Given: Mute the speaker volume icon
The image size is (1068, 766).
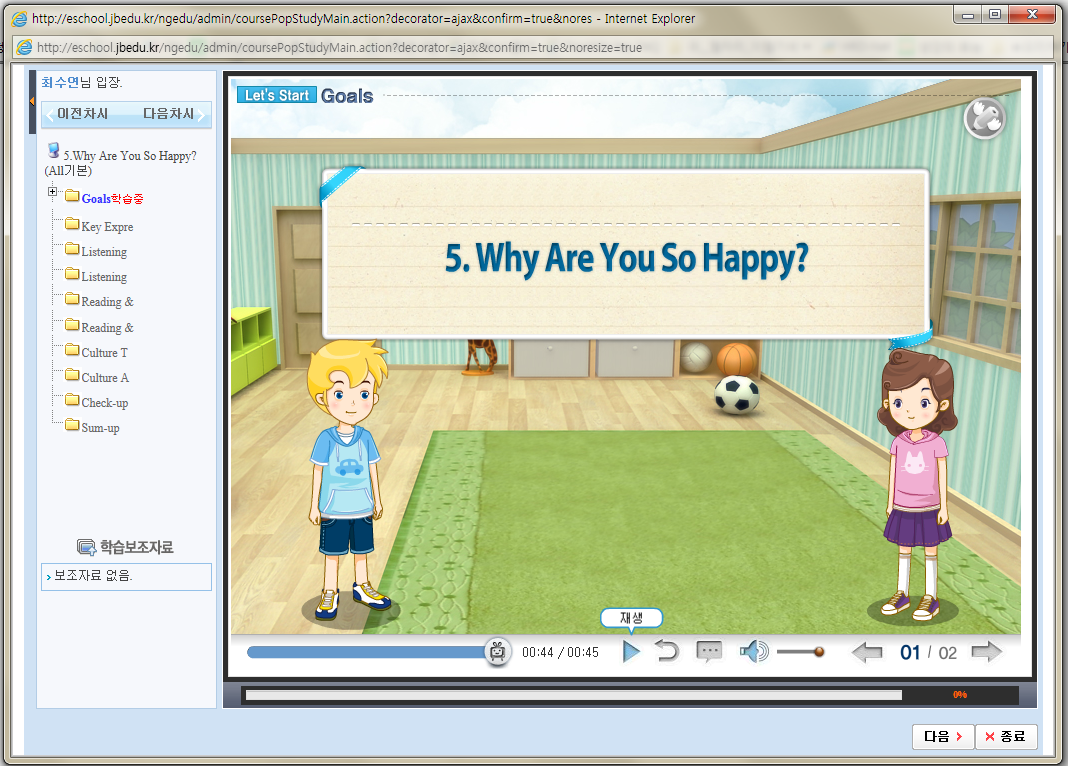Looking at the screenshot, I should (x=753, y=652).
